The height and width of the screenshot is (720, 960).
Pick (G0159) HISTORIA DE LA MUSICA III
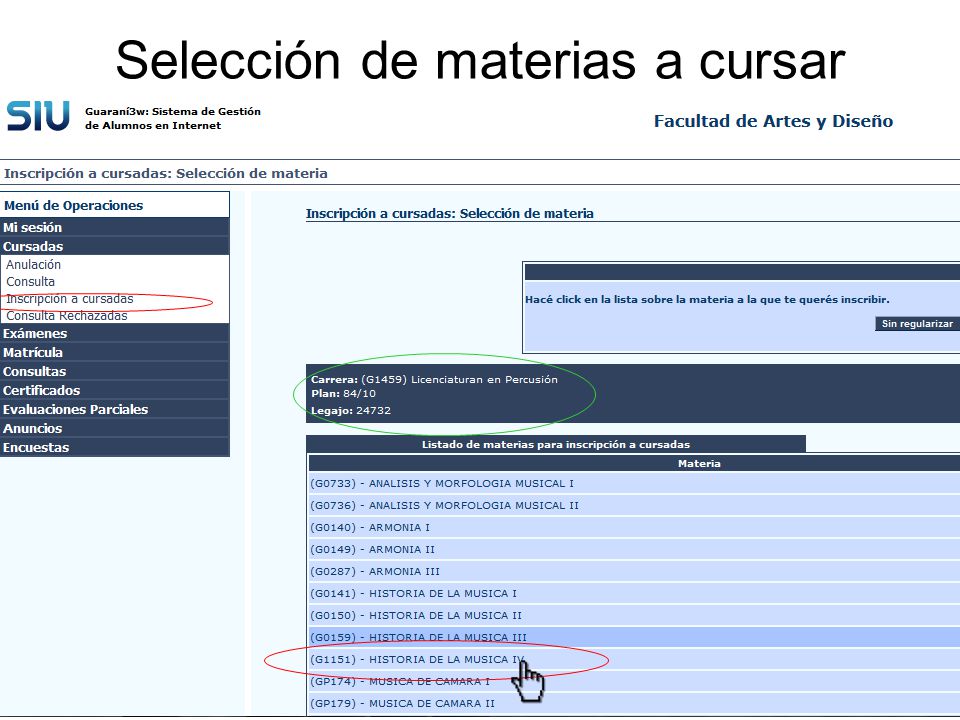(x=634, y=637)
